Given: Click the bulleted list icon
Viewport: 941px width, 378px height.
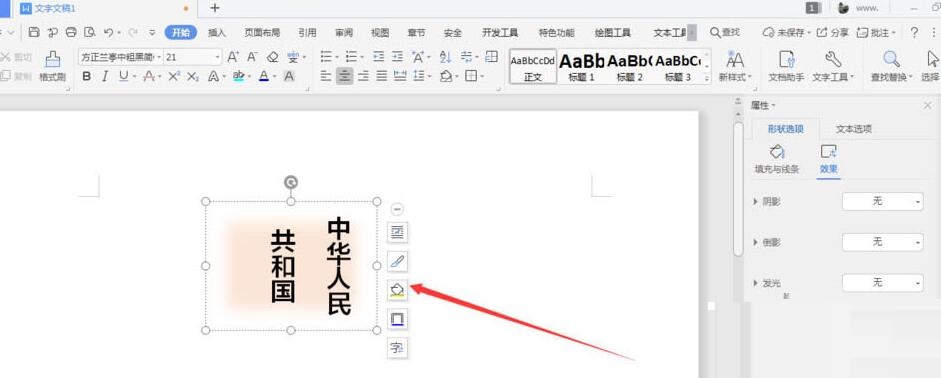Looking at the screenshot, I should (x=326, y=57).
